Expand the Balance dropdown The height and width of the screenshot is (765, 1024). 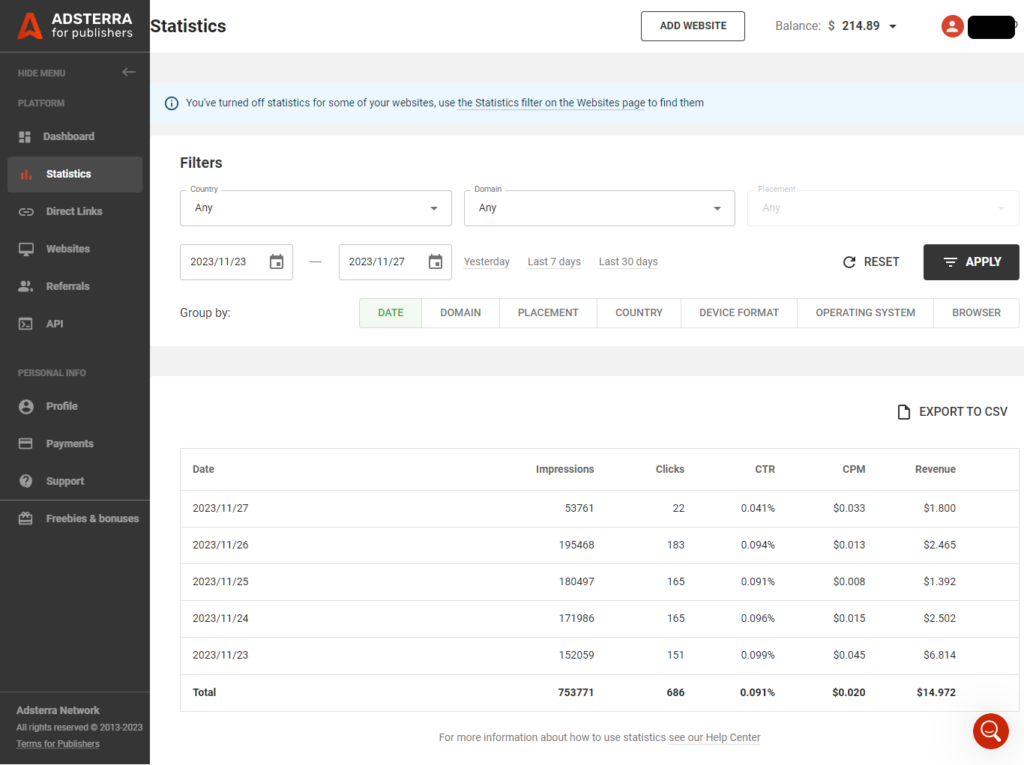tap(893, 26)
